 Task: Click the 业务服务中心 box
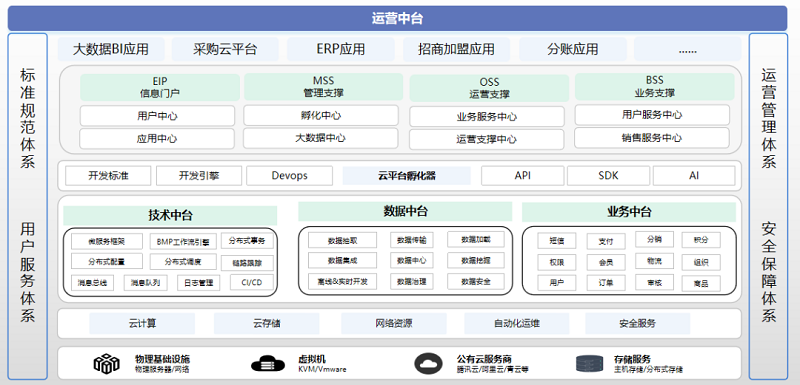487,116
